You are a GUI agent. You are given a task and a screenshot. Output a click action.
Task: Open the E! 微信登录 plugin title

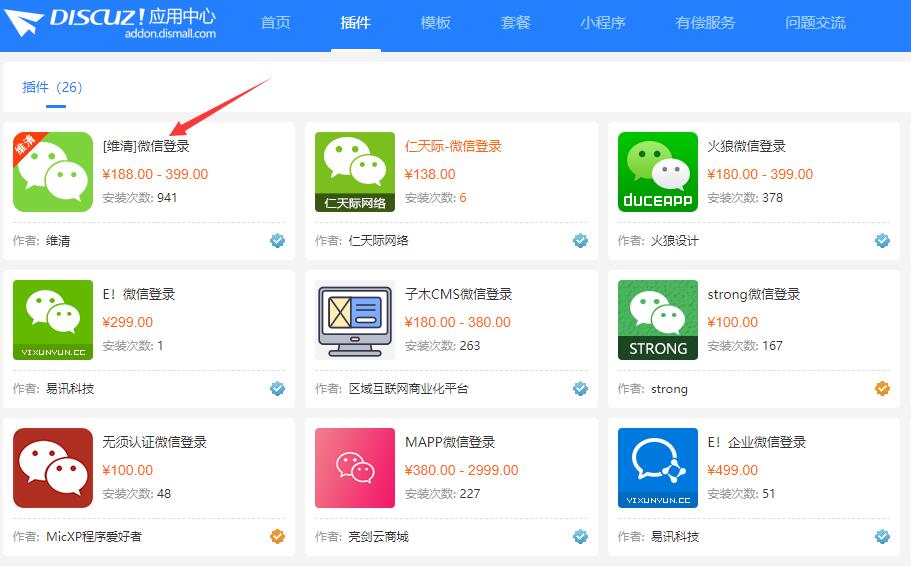(139, 295)
